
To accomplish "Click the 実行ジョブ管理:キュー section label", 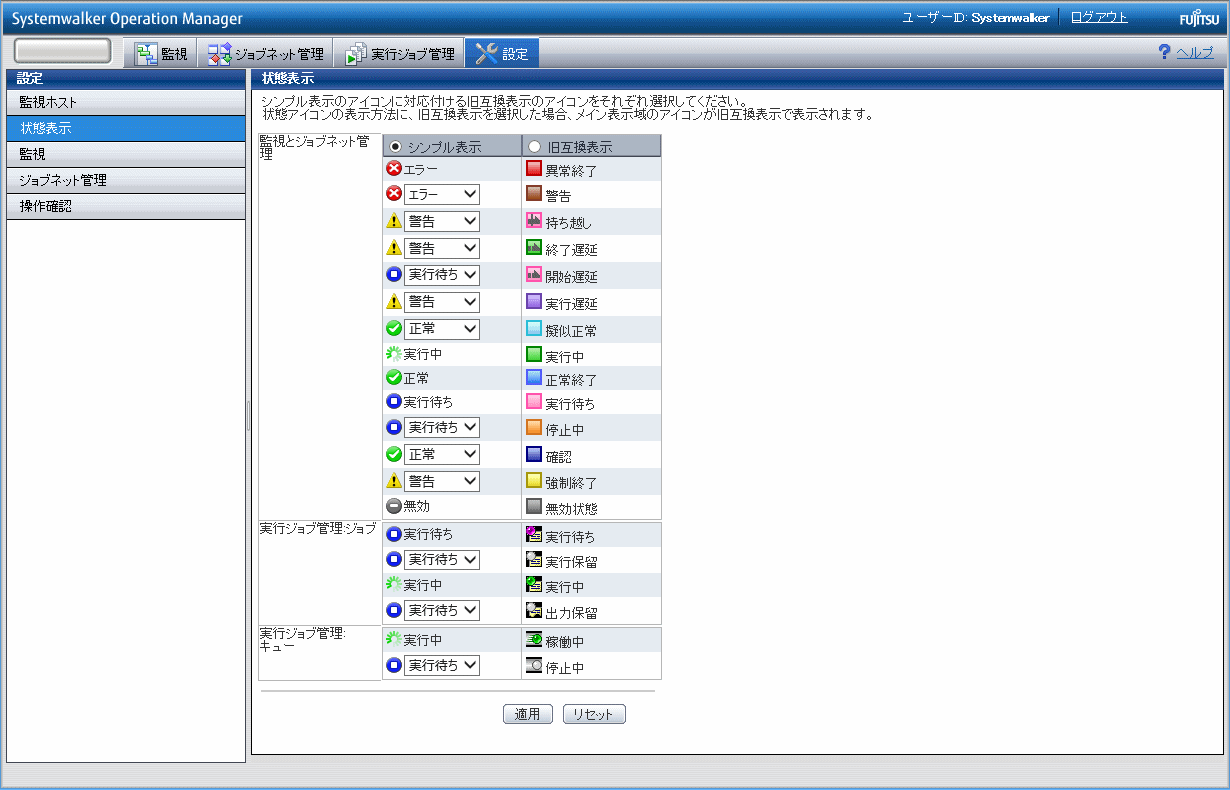I will (x=302, y=639).
